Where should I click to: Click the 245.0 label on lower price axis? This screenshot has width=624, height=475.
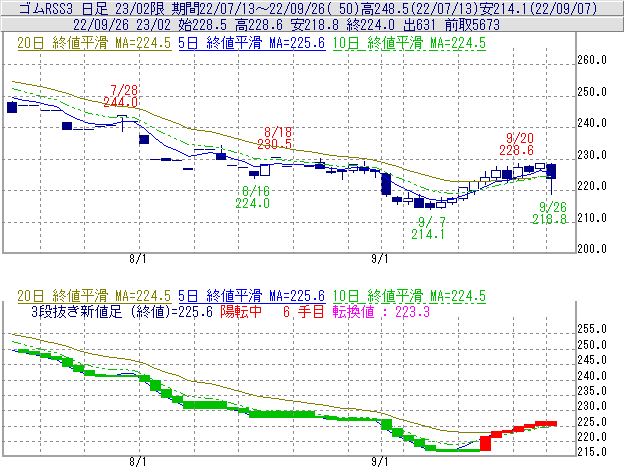coord(592,360)
